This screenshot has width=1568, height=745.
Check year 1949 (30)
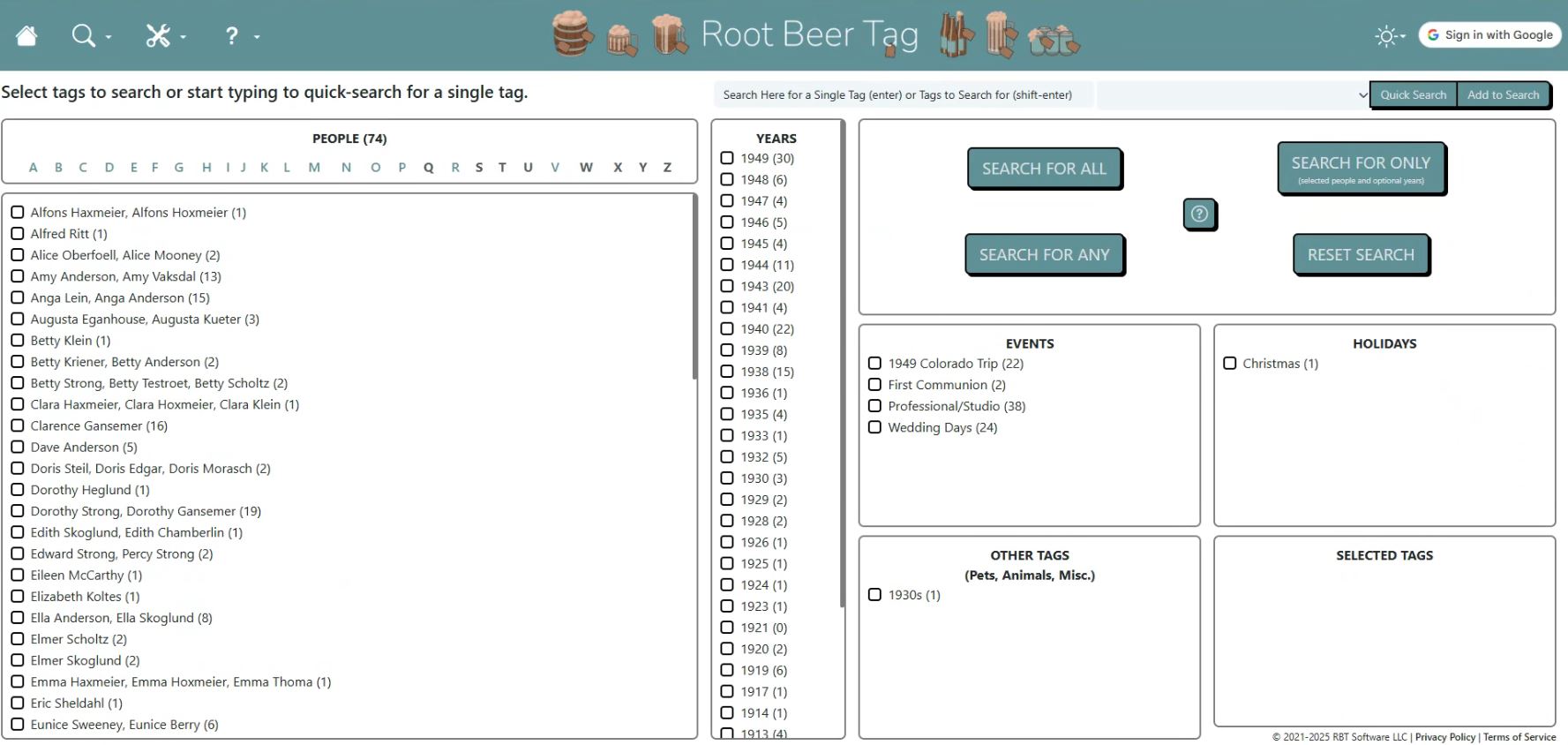click(727, 158)
